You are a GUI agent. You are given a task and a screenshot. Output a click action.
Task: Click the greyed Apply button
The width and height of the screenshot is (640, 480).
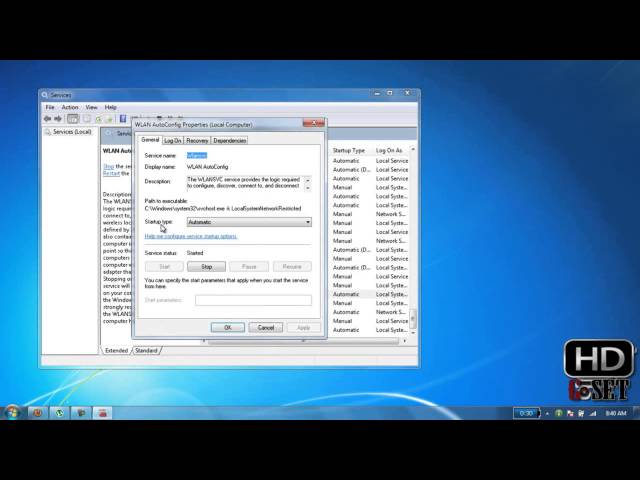[x=303, y=328]
